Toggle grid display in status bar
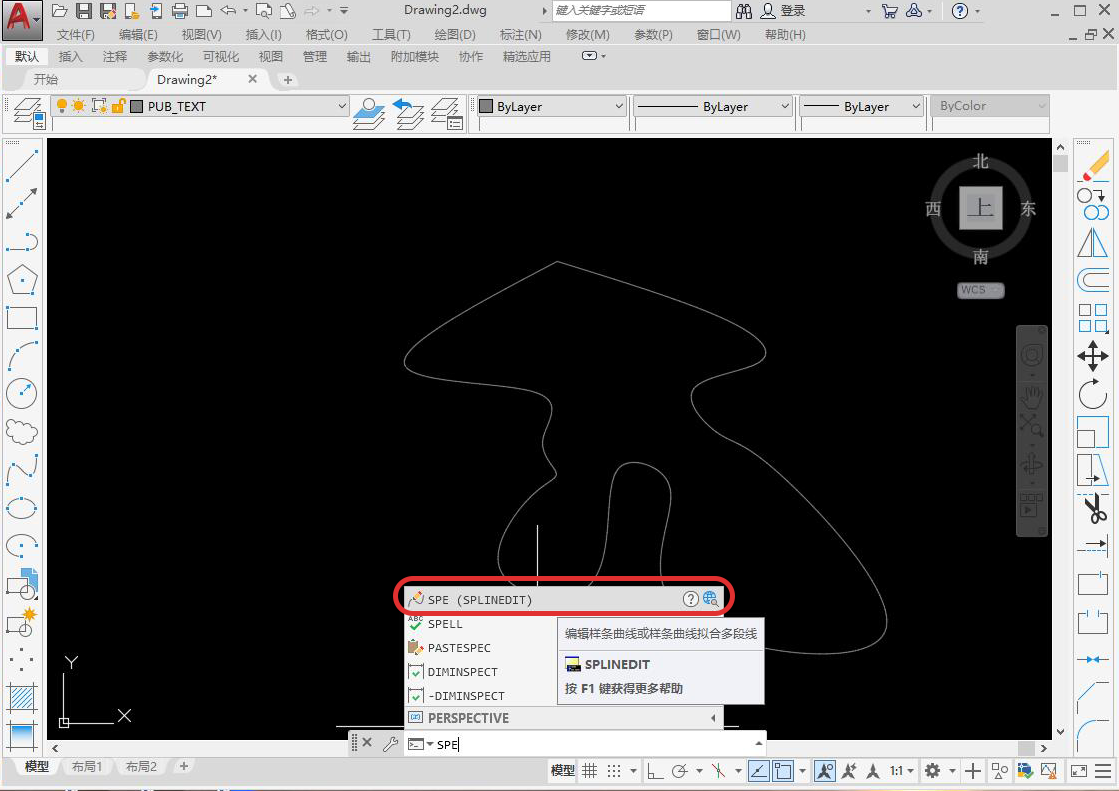 [589, 770]
